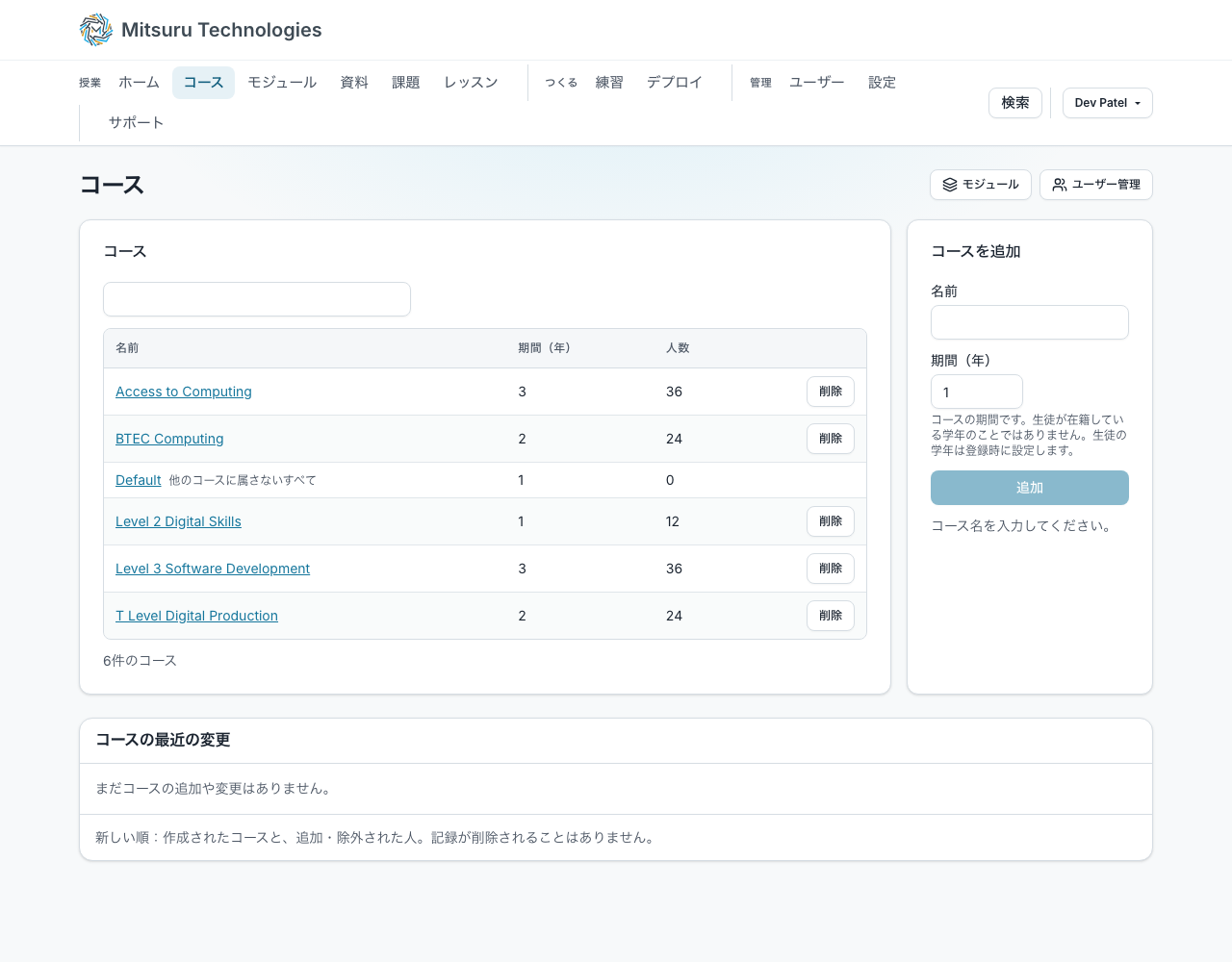Open the 設定 nav item

click(882, 83)
